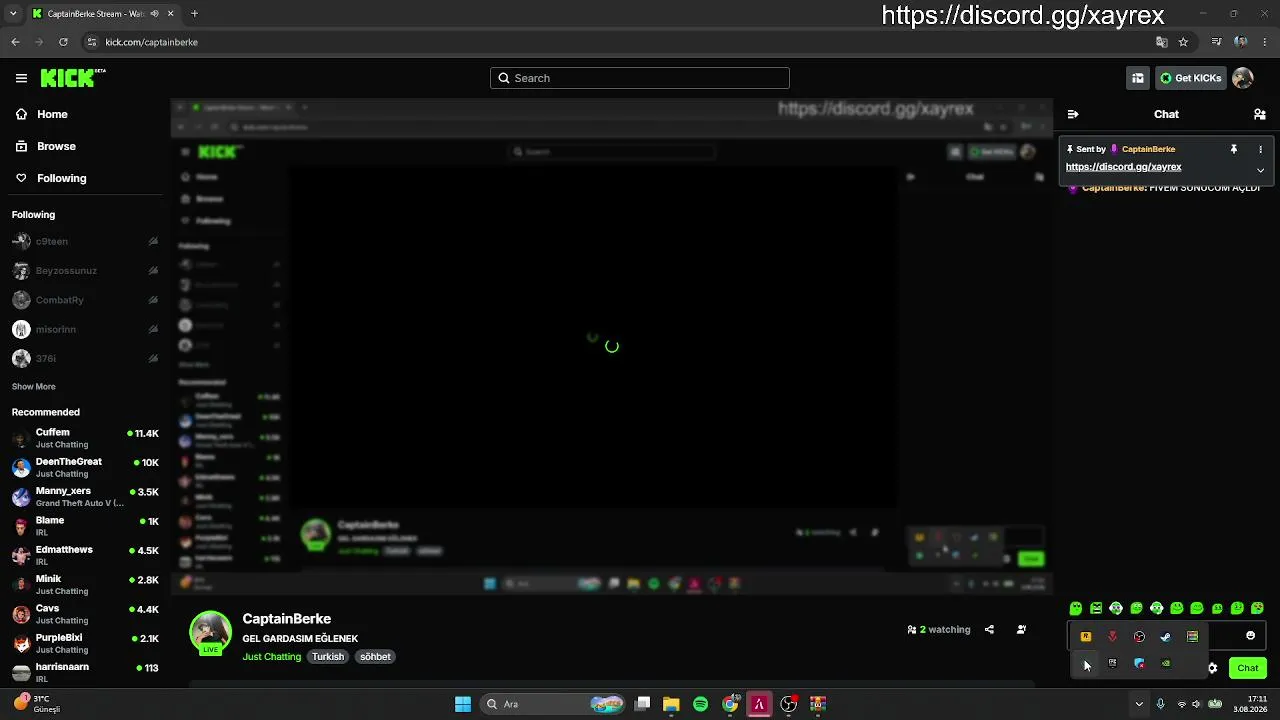Open the Chrome three-dot menu
The image size is (1280, 720).
coord(1265,42)
